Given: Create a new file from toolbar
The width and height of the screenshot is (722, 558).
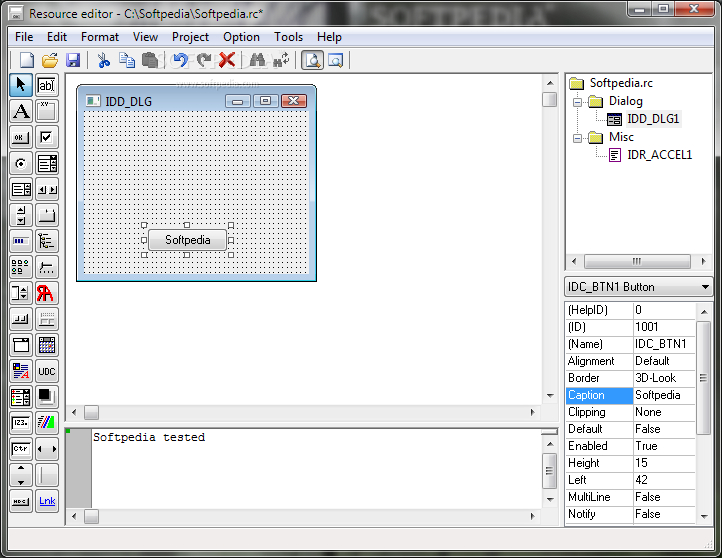Looking at the screenshot, I should [27, 60].
